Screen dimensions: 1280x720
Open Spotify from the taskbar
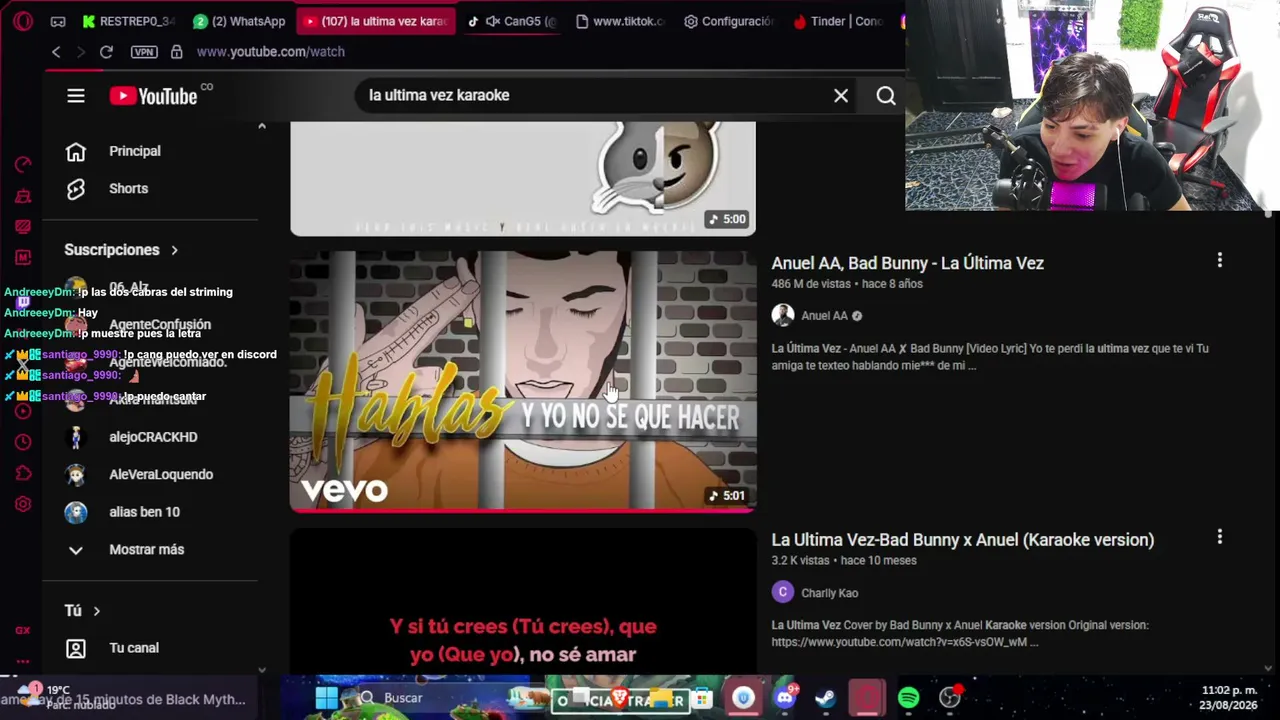908,698
